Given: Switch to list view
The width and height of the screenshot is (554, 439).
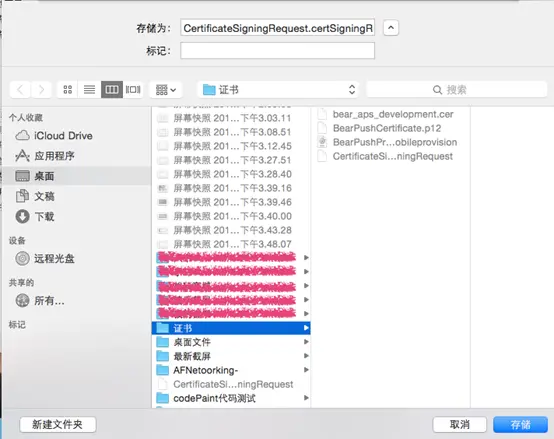Looking at the screenshot, I should coord(89,90).
